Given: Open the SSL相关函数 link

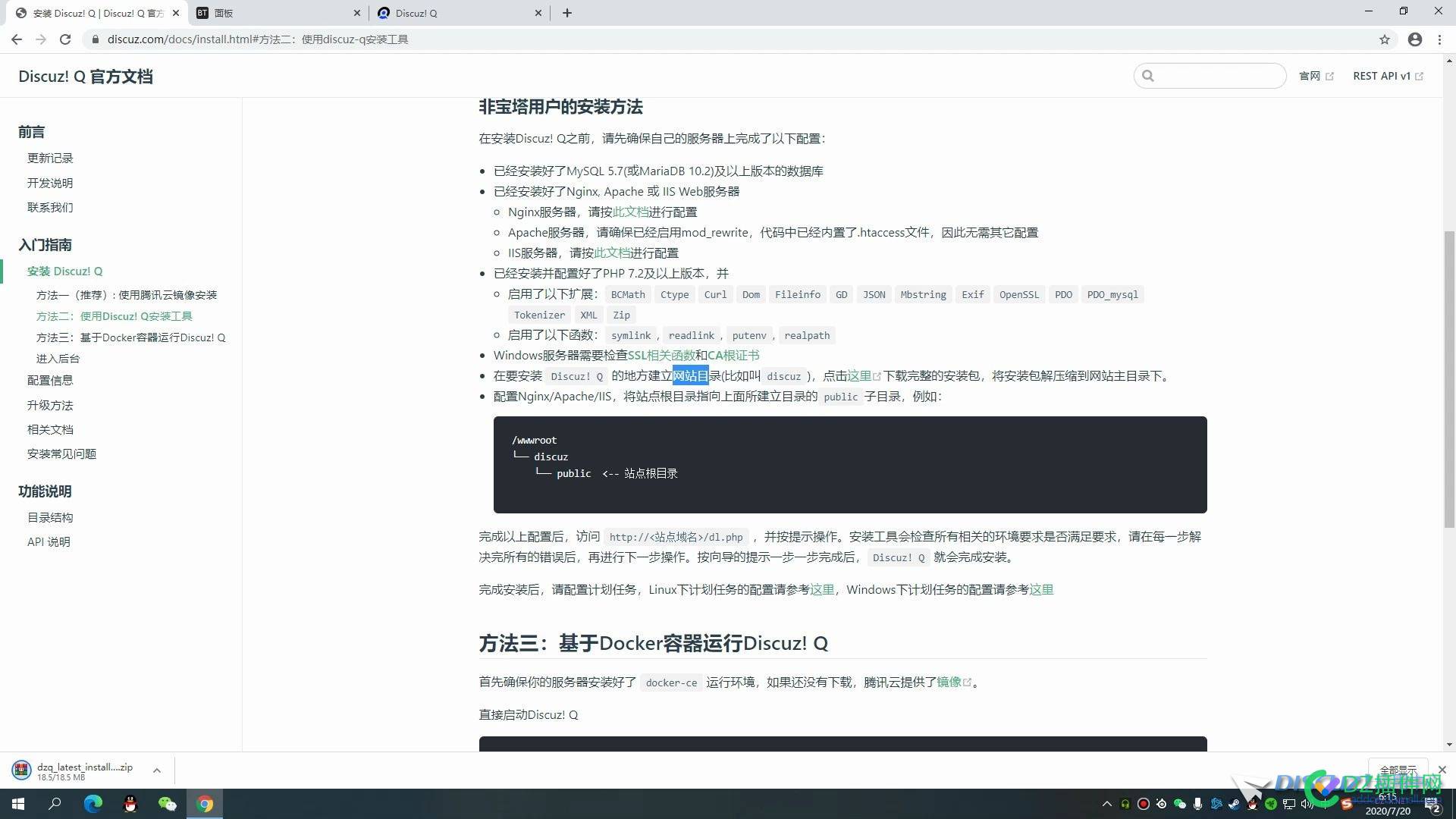Looking at the screenshot, I should (661, 355).
